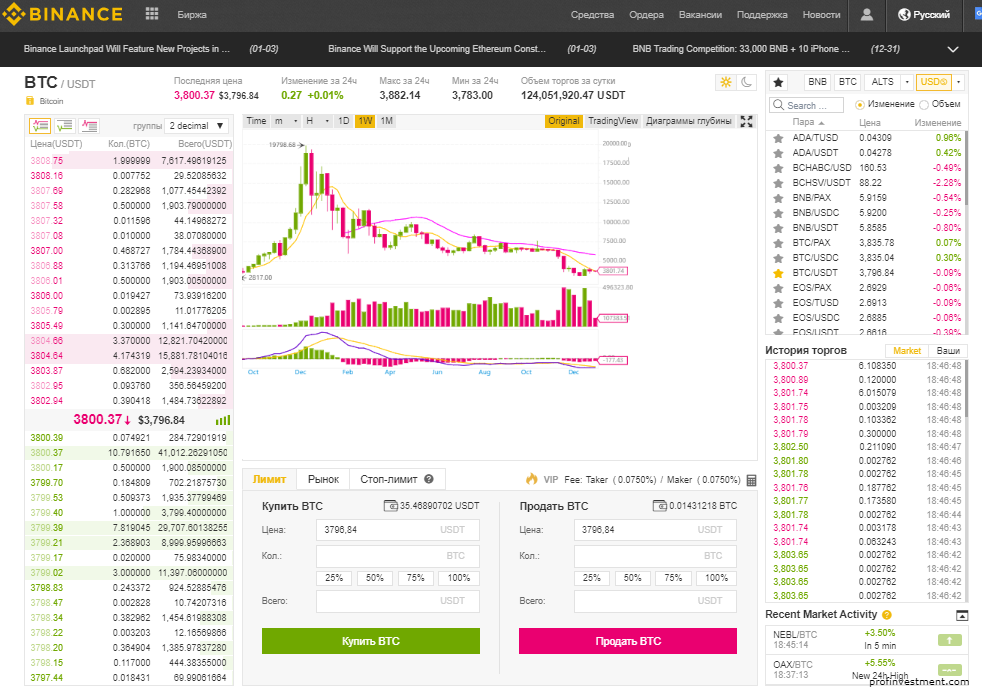Open the BTC/PAX pair row

pos(866,243)
